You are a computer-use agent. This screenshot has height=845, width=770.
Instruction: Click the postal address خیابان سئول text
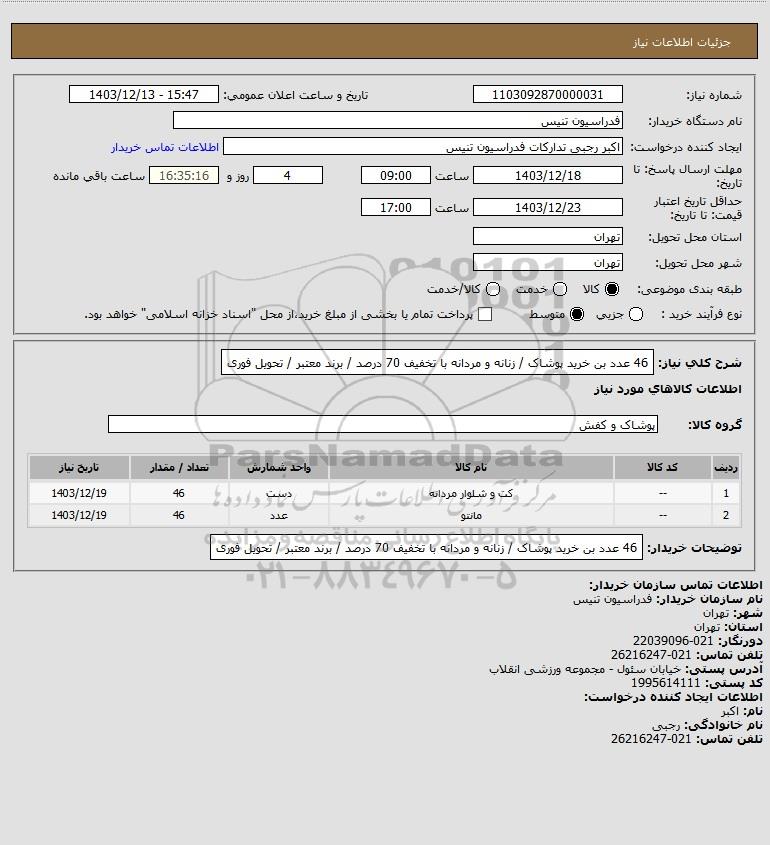coord(585,669)
